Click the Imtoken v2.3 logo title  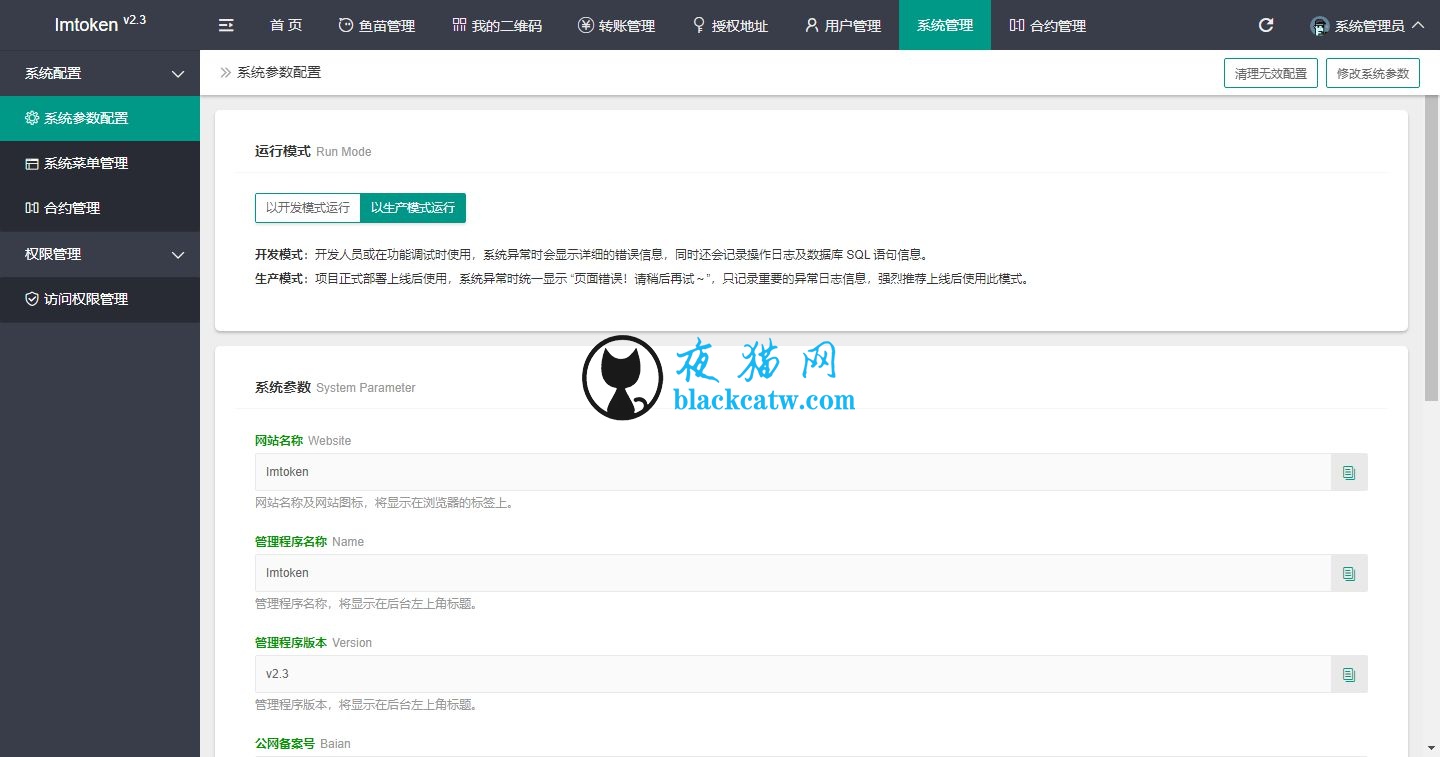[100, 24]
